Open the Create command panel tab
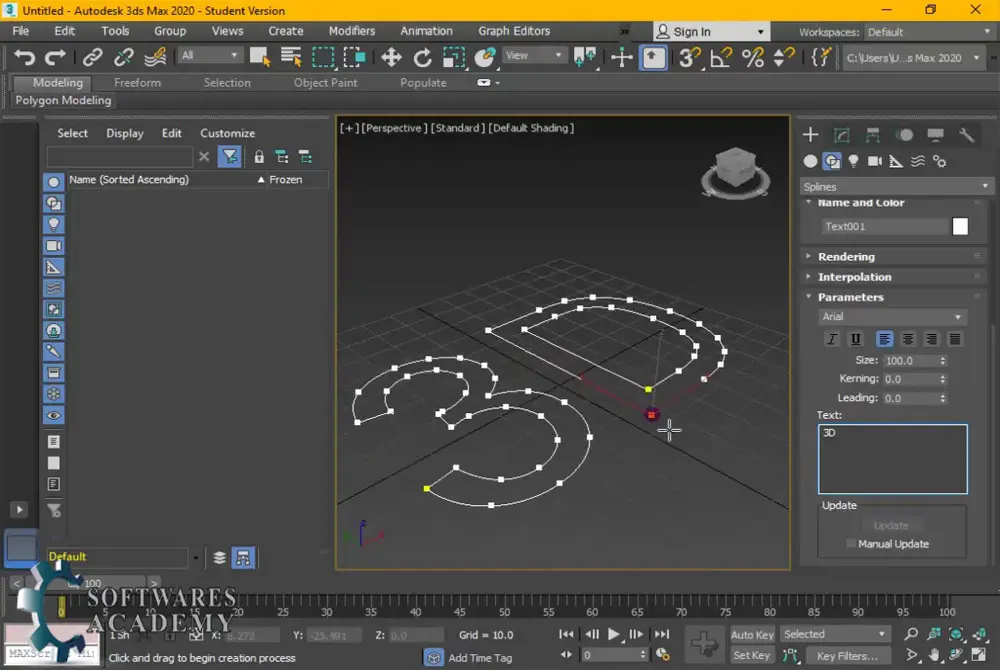The height and width of the screenshot is (670, 1000). (x=811, y=135)
